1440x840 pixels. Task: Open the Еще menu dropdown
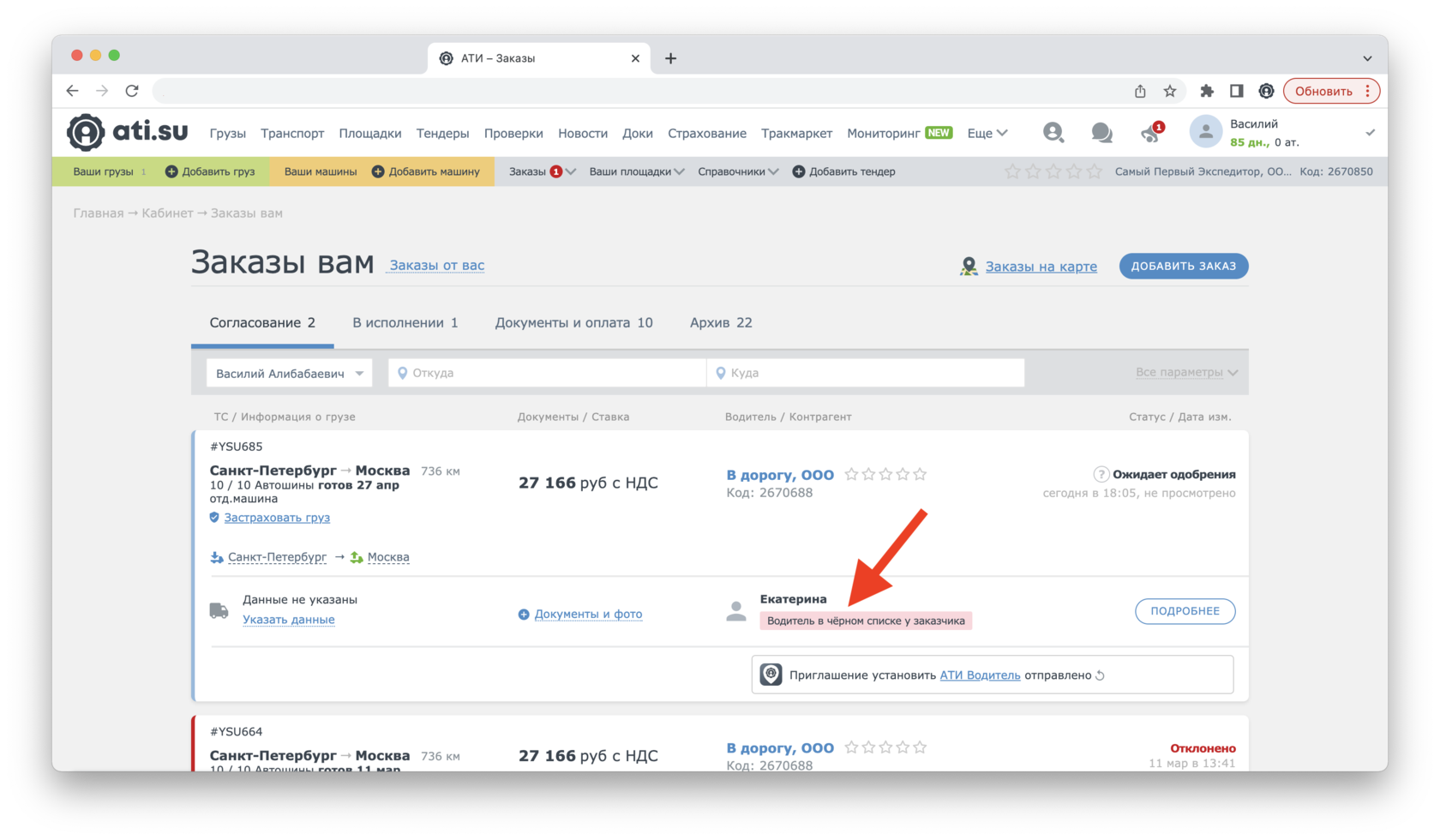click(x=987, y=133)
